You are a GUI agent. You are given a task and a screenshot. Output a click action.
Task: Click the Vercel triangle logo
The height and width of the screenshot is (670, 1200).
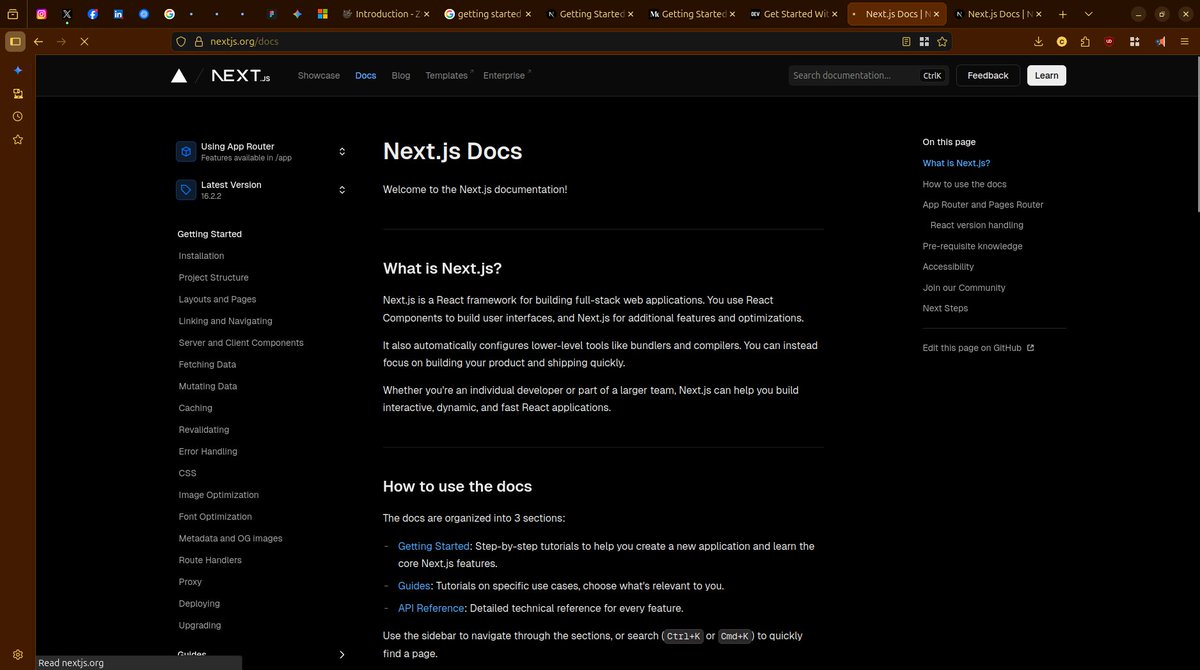pos(179,75)
